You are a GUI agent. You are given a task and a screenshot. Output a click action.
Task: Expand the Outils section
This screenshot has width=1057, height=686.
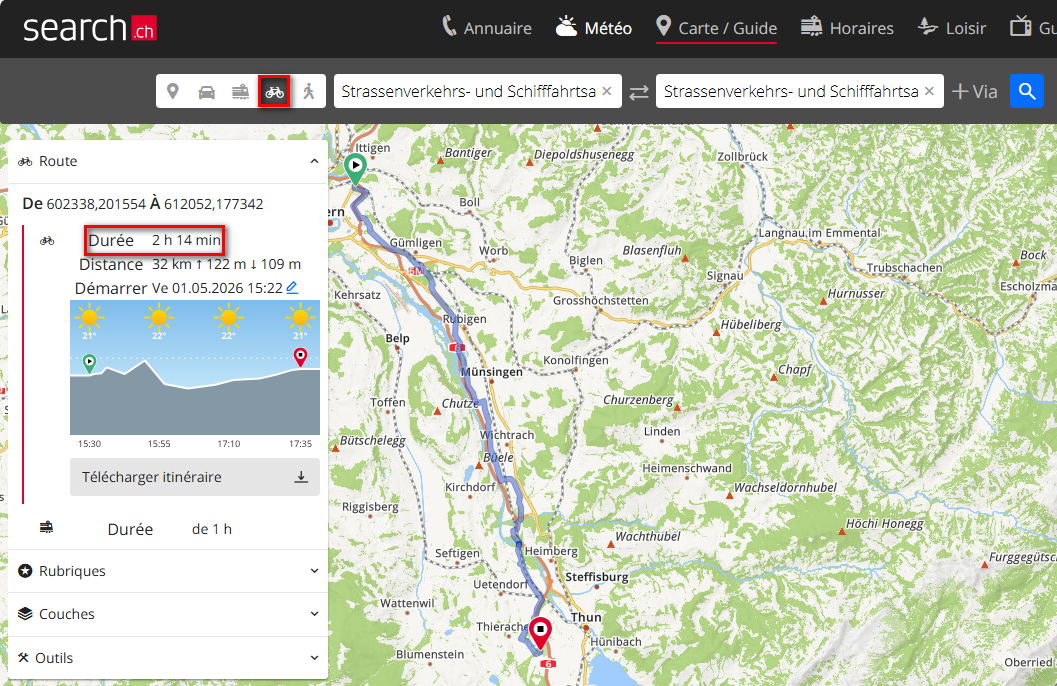coord(168,658)
